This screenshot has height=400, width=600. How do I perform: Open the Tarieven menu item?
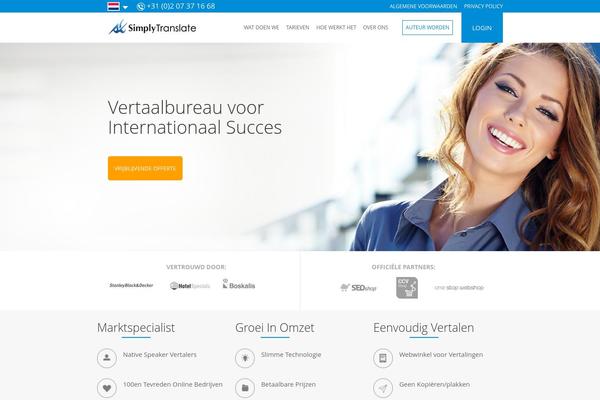pos(298,28)
